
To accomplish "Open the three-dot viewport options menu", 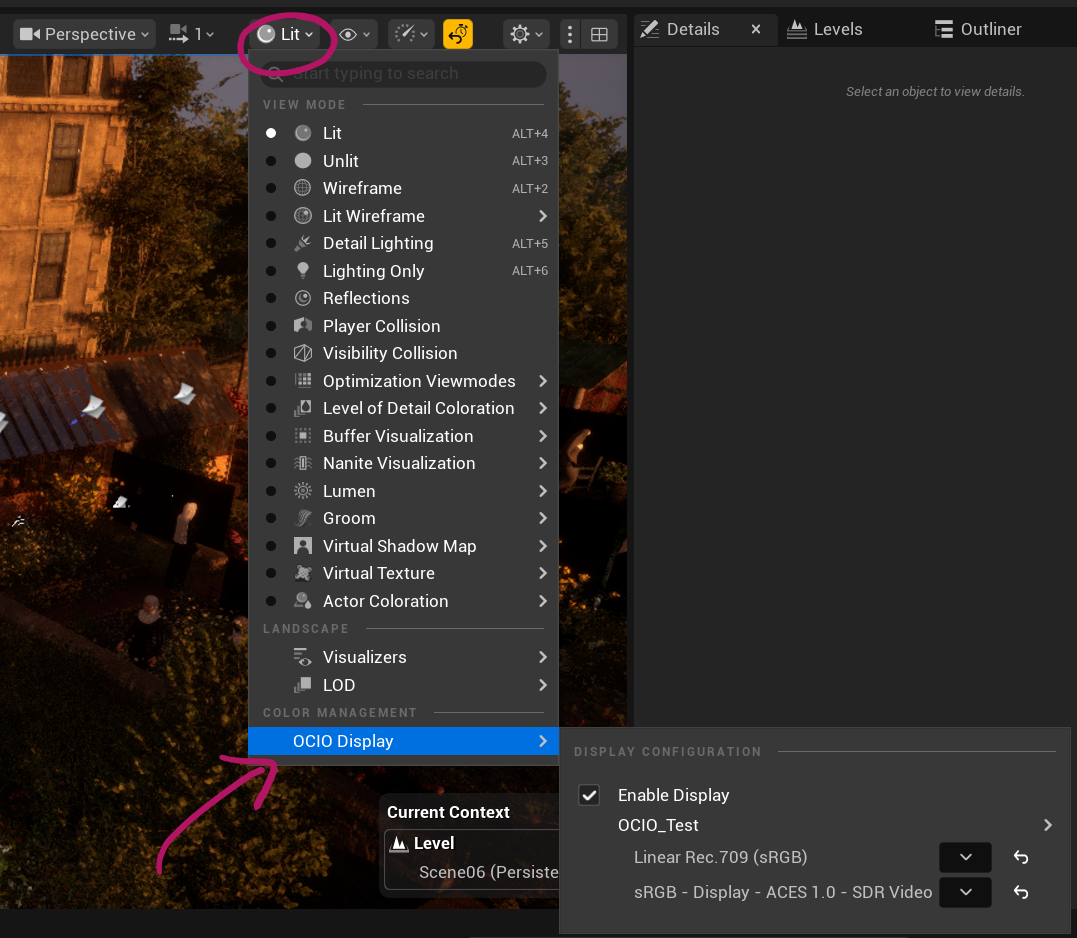I will [x=570, y=34].
